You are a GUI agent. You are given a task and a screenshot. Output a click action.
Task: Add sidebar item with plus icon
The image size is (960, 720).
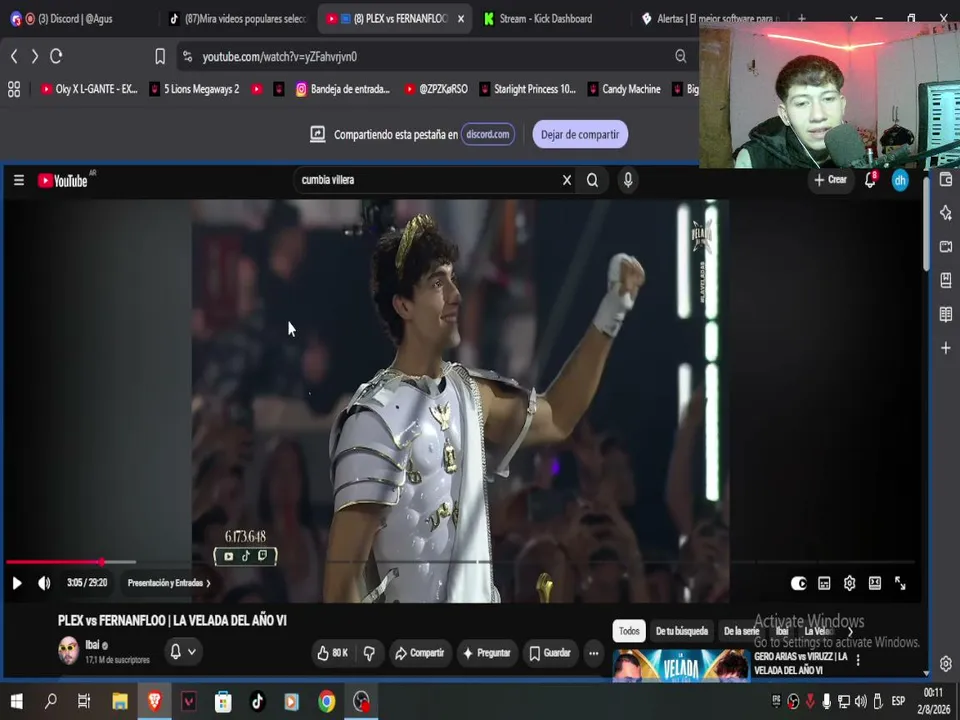(x=946, y=348)
